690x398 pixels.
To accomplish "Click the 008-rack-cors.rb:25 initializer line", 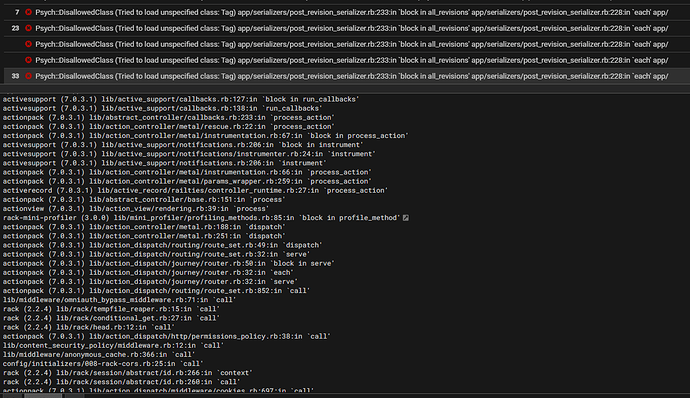I will (103, 364).
